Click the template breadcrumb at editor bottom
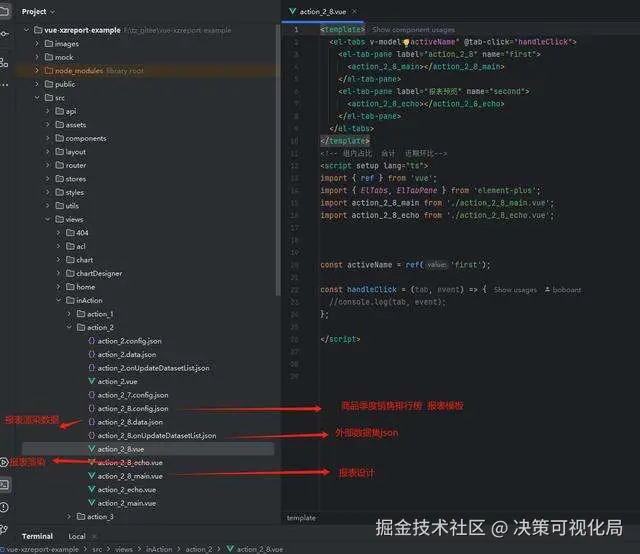 (x=301, y=518)
